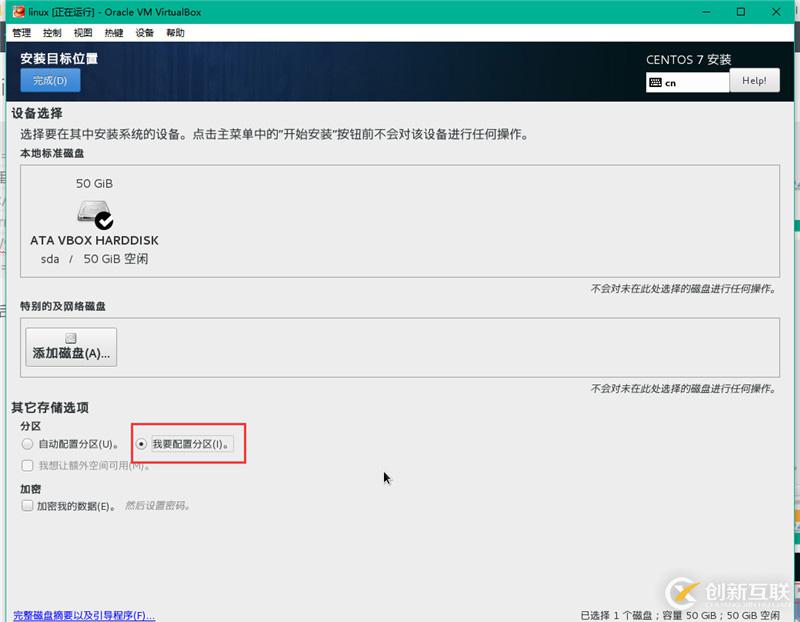This screenshot has width=800, height=622.
Task: Close the VirtualBox window
Action: [776, 12]
